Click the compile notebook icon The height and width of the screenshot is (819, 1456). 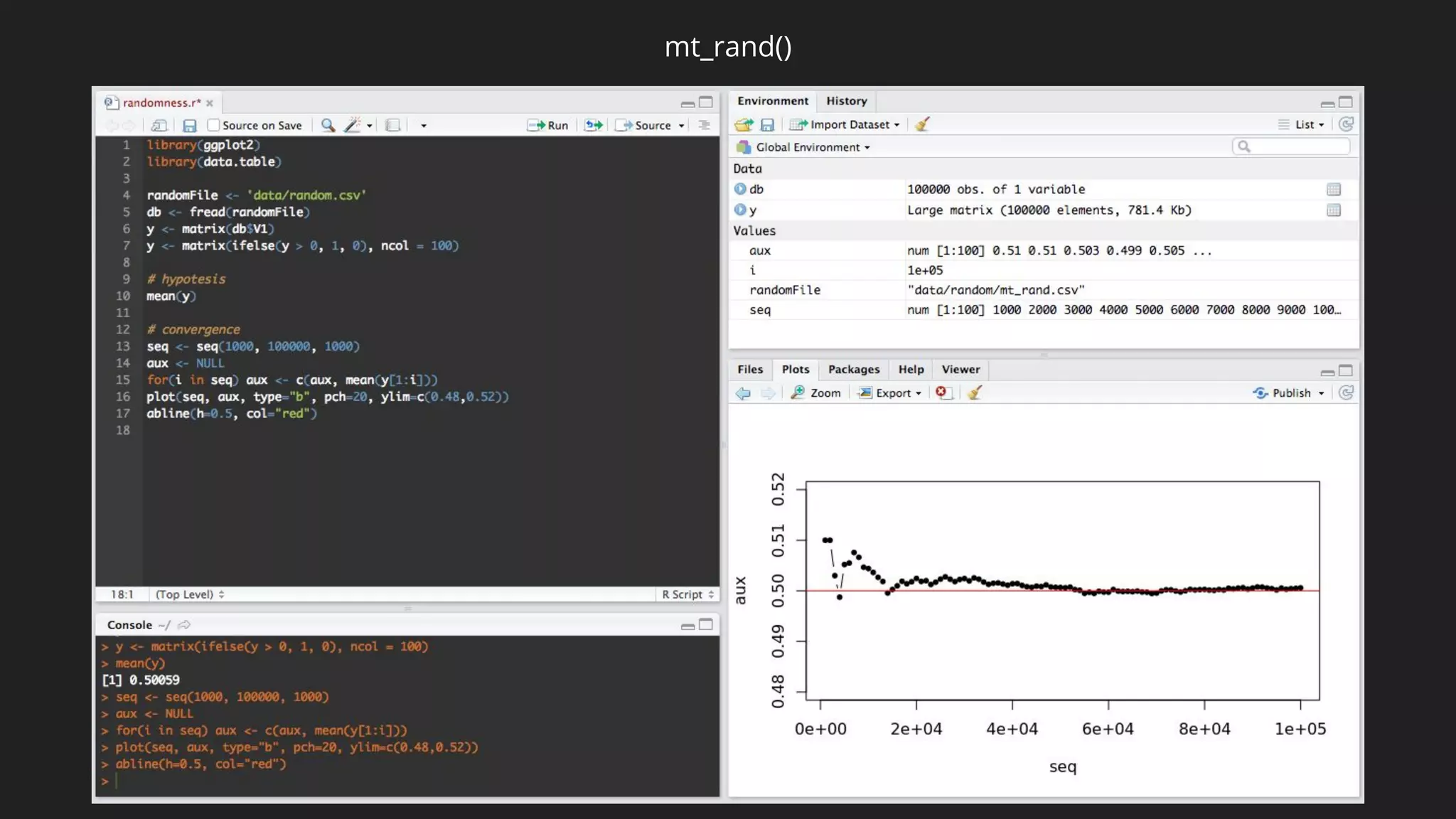point(392,126)
